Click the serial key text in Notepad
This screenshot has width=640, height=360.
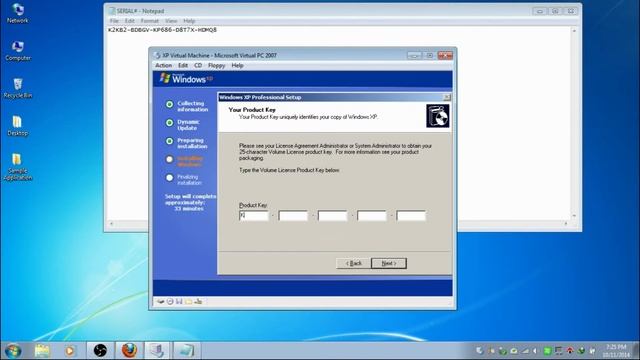point(162,30)
